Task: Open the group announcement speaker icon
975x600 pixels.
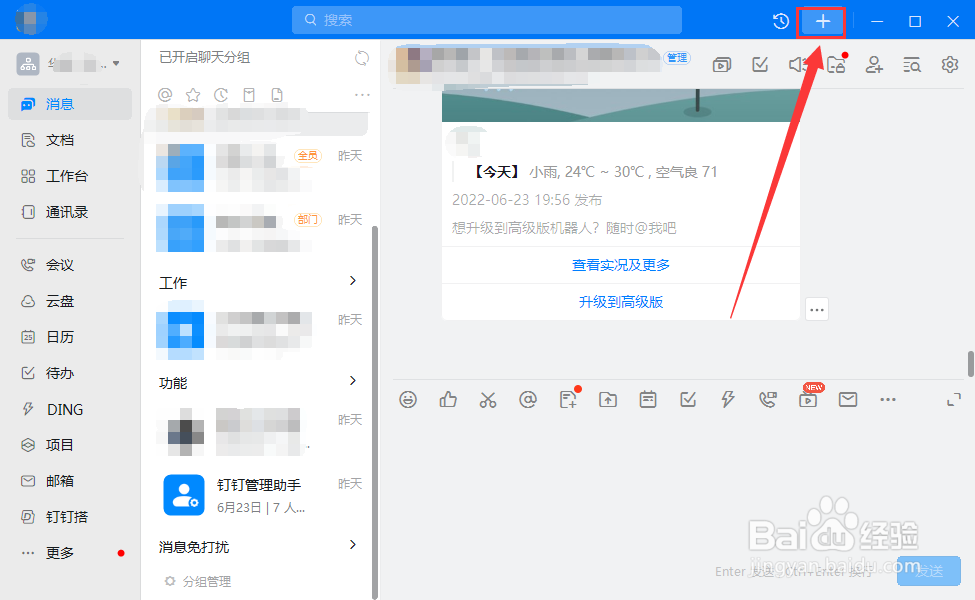Action: (x=797, y=64)
